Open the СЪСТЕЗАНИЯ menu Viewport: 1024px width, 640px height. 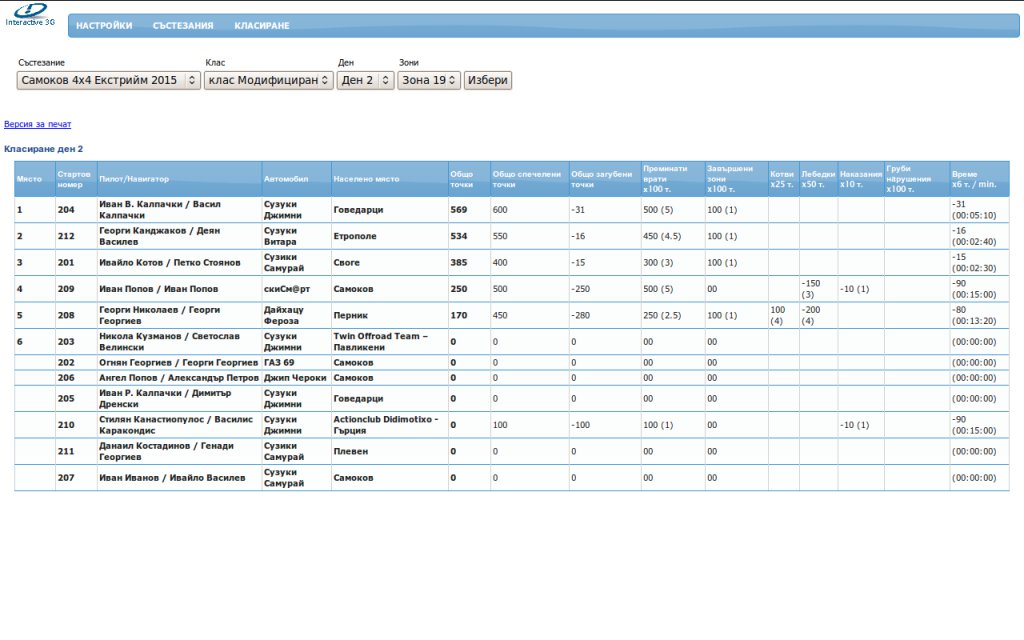[x=183, y=26]
